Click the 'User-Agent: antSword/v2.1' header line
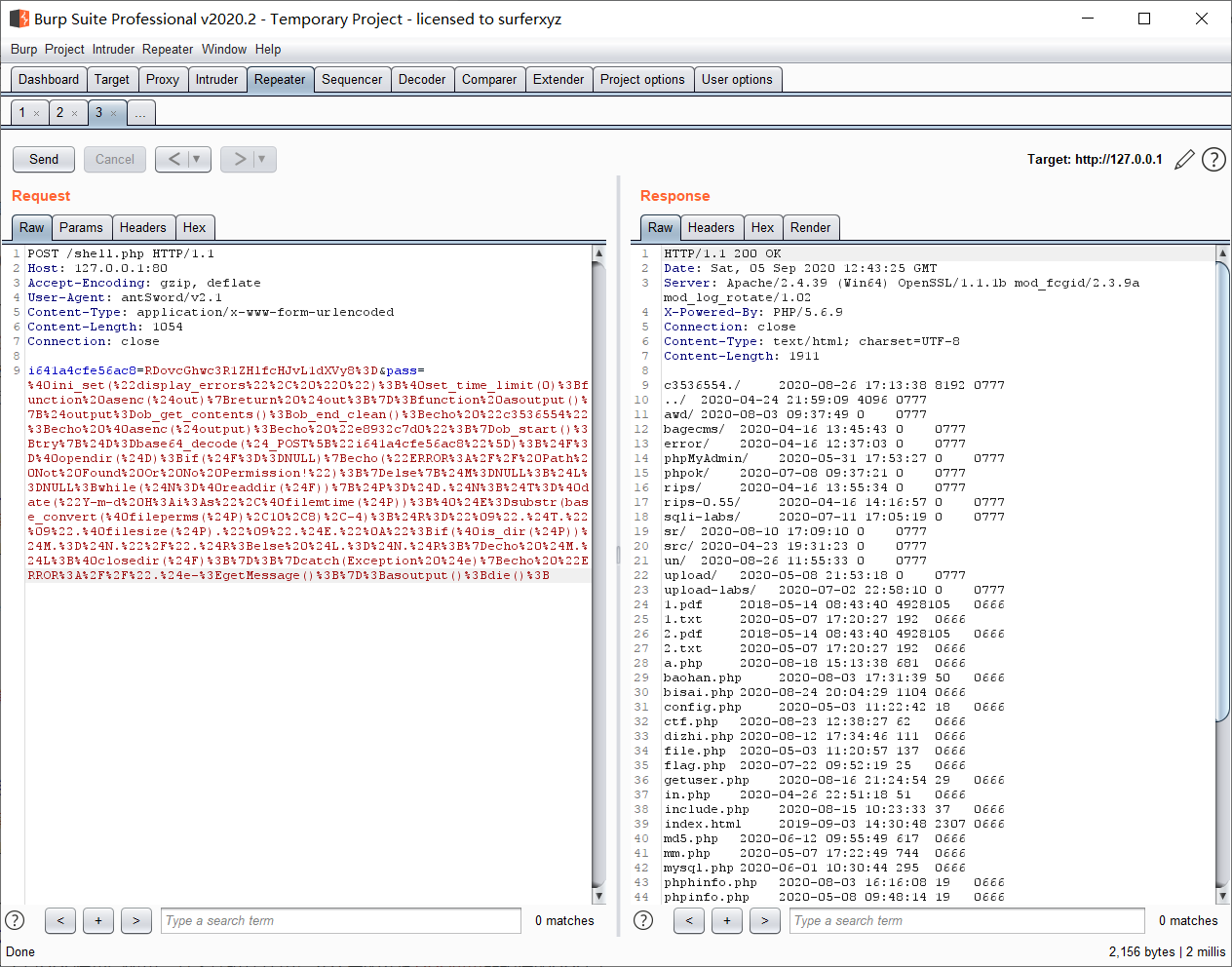The width and height of the screenshot is (1232, 967). coord(125,297)
